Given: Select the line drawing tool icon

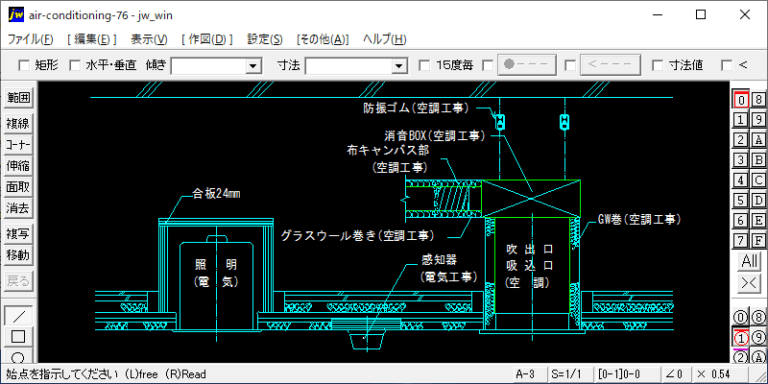Looking at the screenshot, I should pos(18,316).
